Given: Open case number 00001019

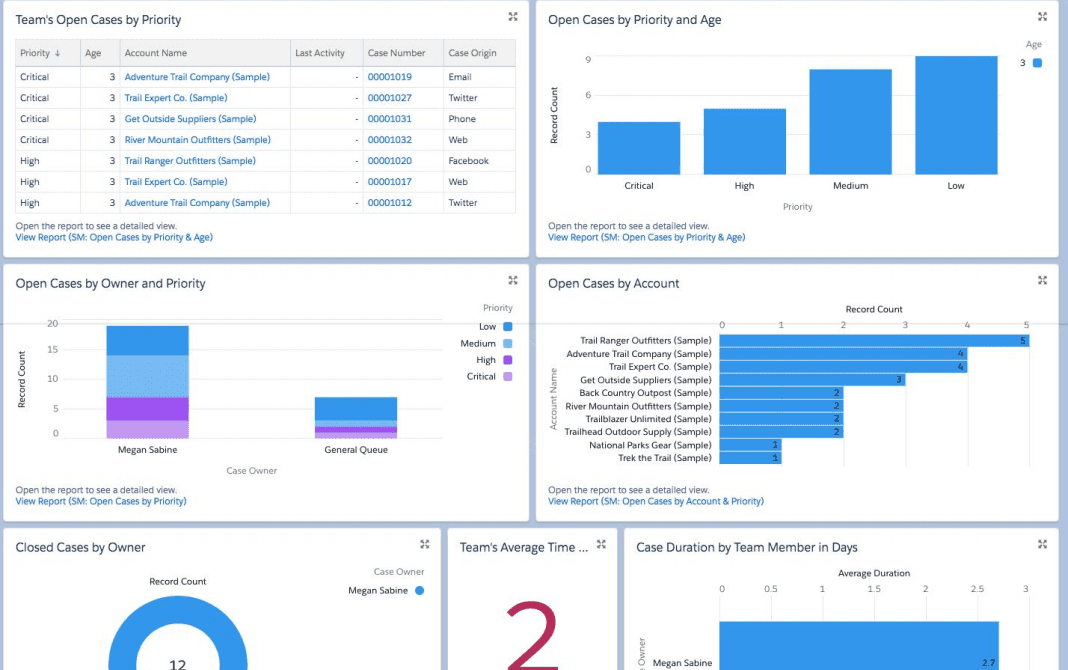Looking at the screenshot, I should tap(389, 77).
